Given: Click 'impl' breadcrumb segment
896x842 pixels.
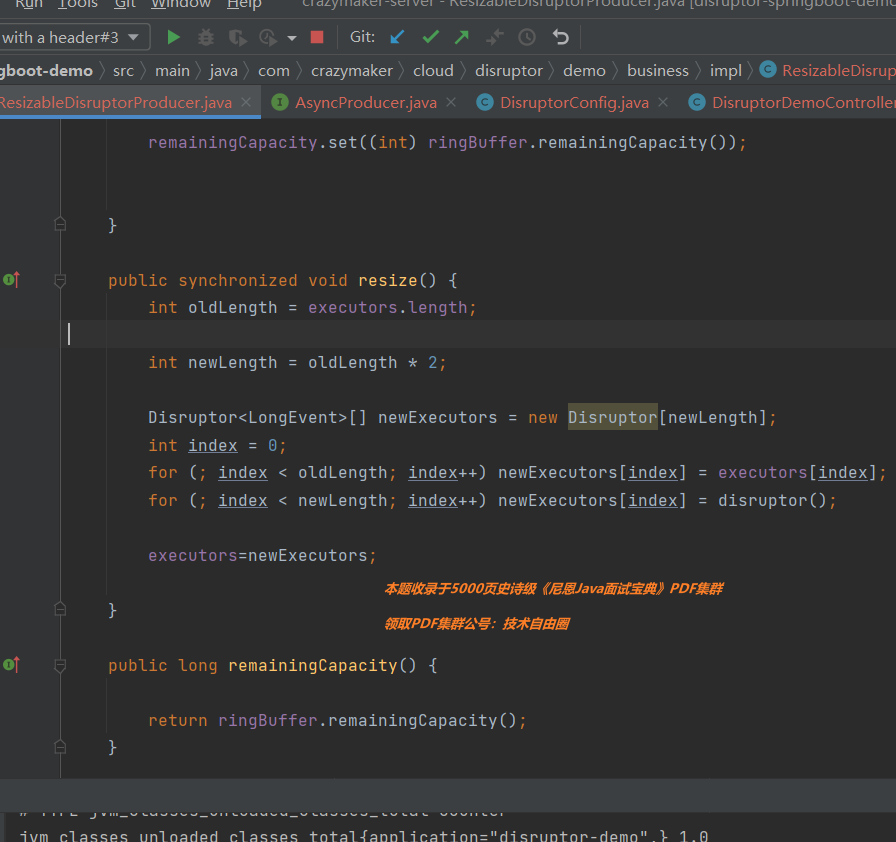Looking at the screenshot, I should pos(725,71).
